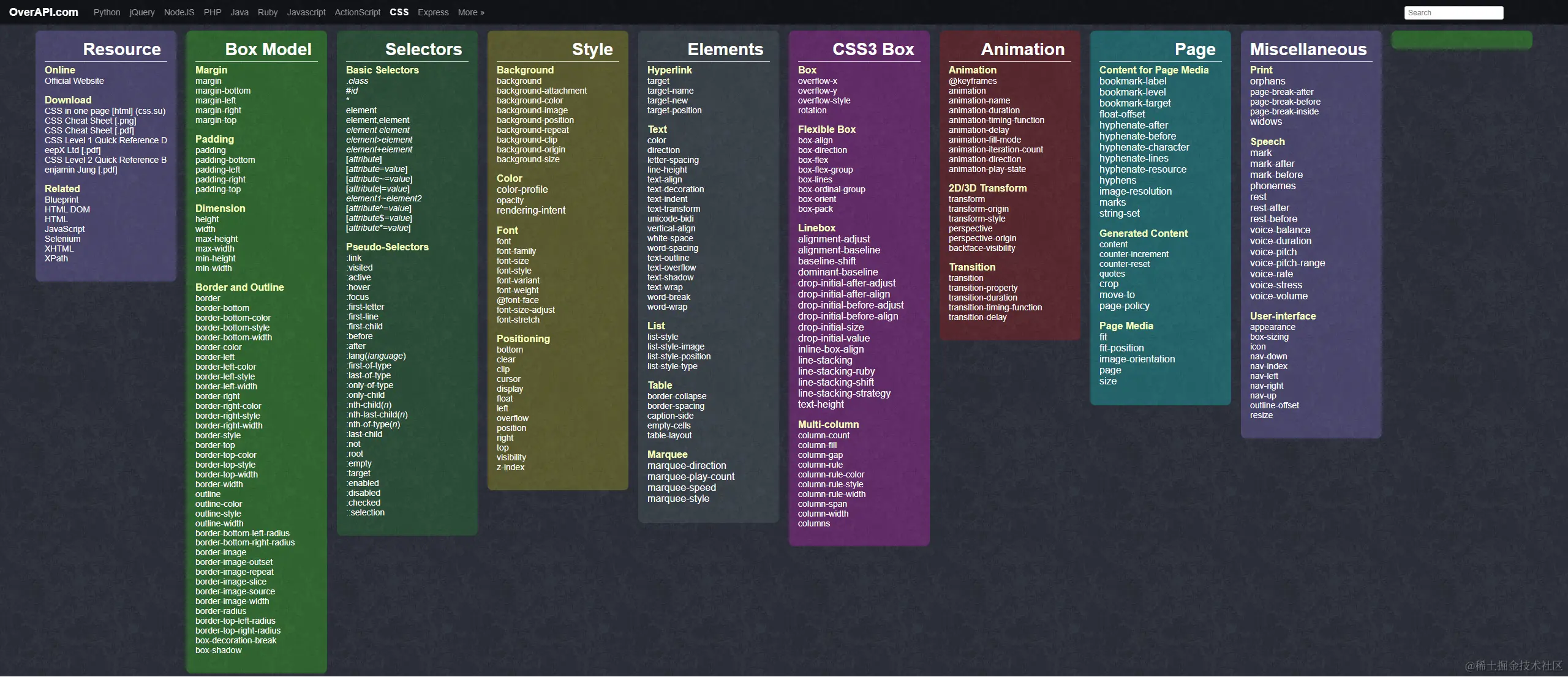Click the OverAPI.com logo
Viewport: 1568px width, 677px height.
click(x=43, y=12)
